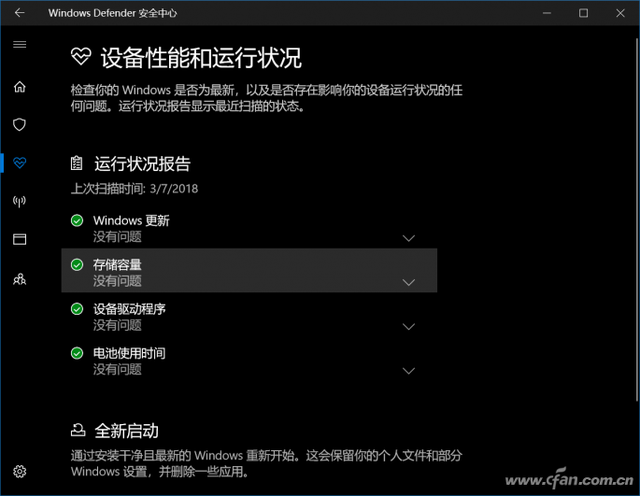Select device performance heart icon in sidebar
Screen dimensions: 640x496
pos(20,163)
